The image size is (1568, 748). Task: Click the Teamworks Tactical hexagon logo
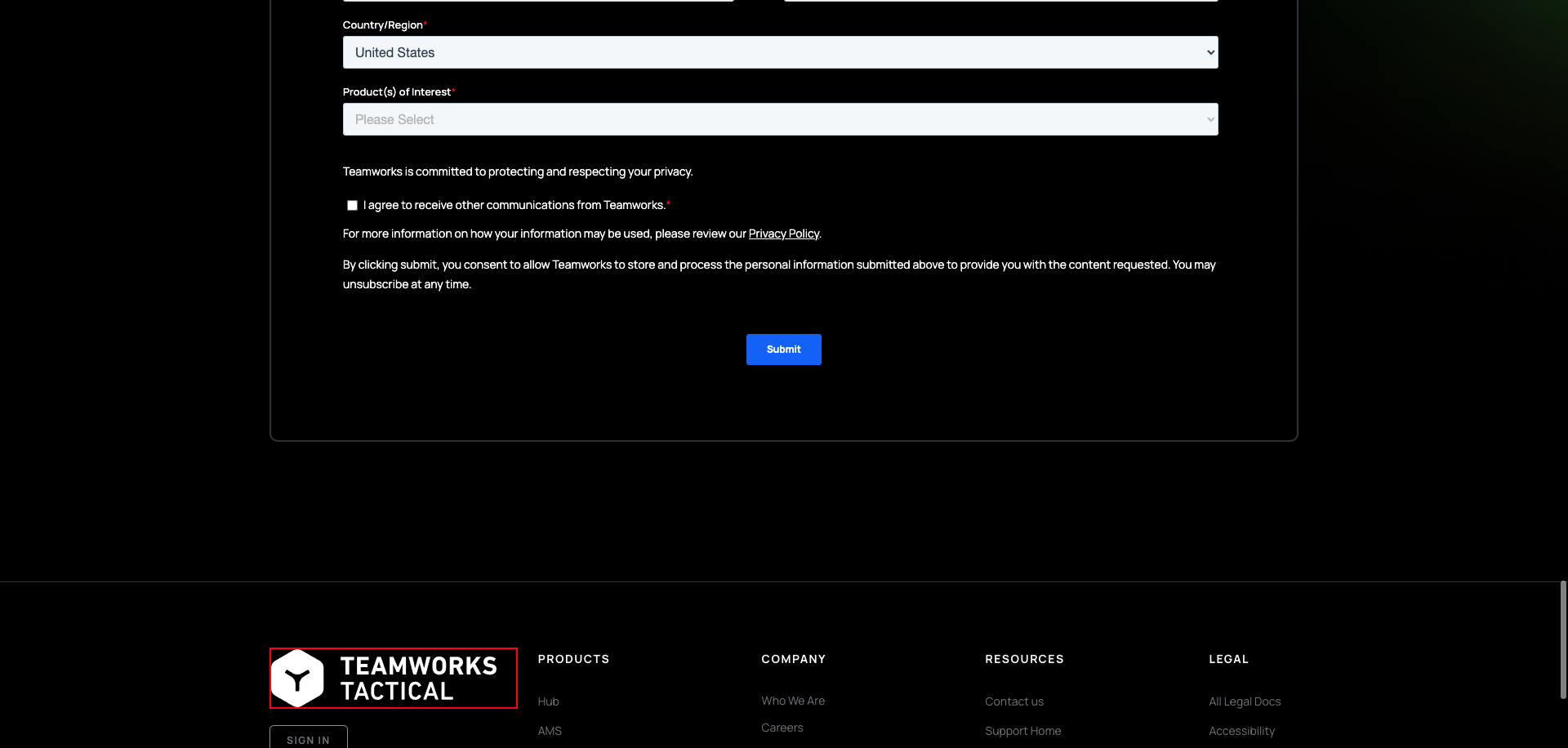click(x=298, y=678)
